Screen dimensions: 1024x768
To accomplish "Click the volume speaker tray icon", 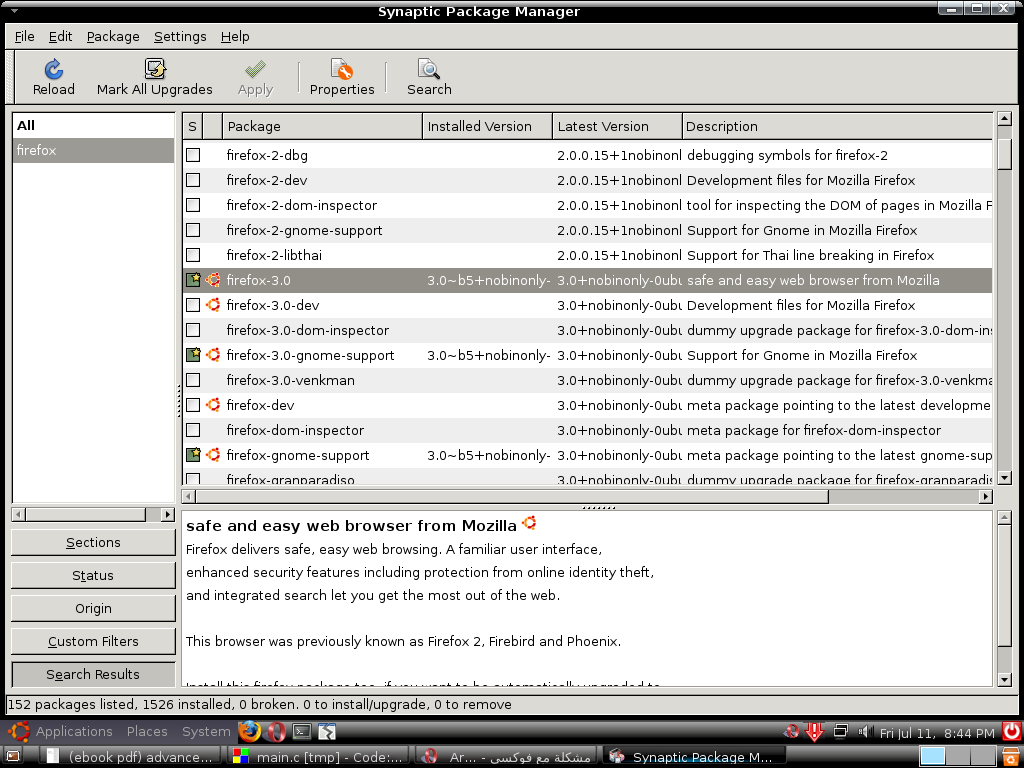I will 865,731.
